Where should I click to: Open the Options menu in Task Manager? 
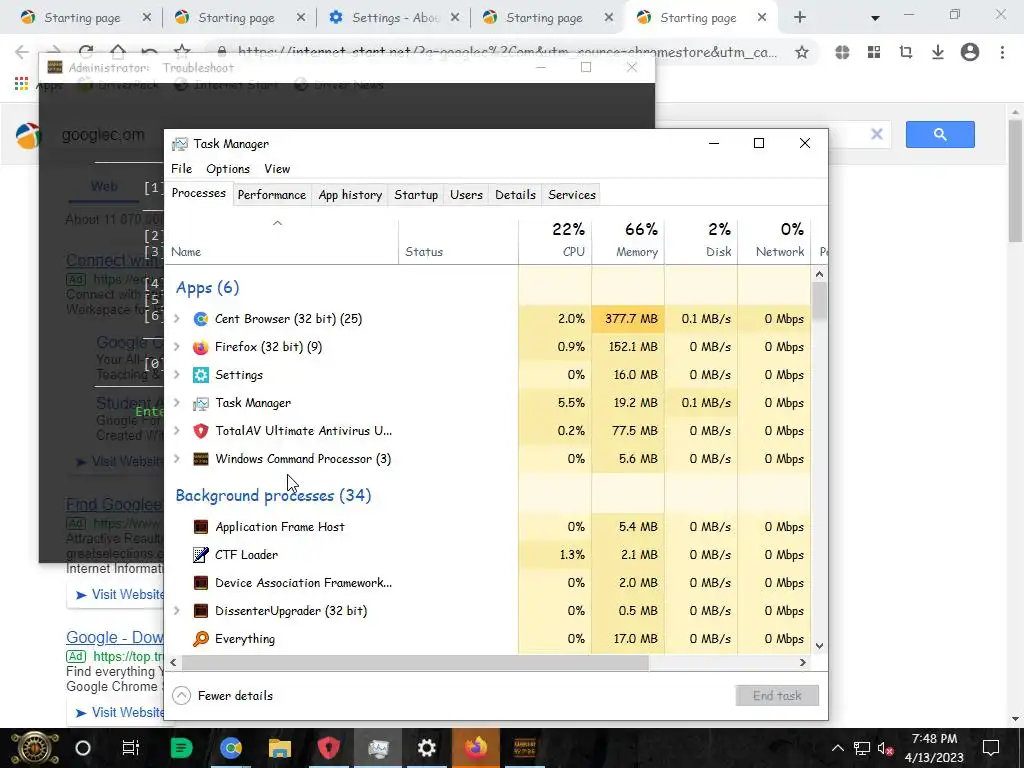pyautogui.click(x=228, y=168)
